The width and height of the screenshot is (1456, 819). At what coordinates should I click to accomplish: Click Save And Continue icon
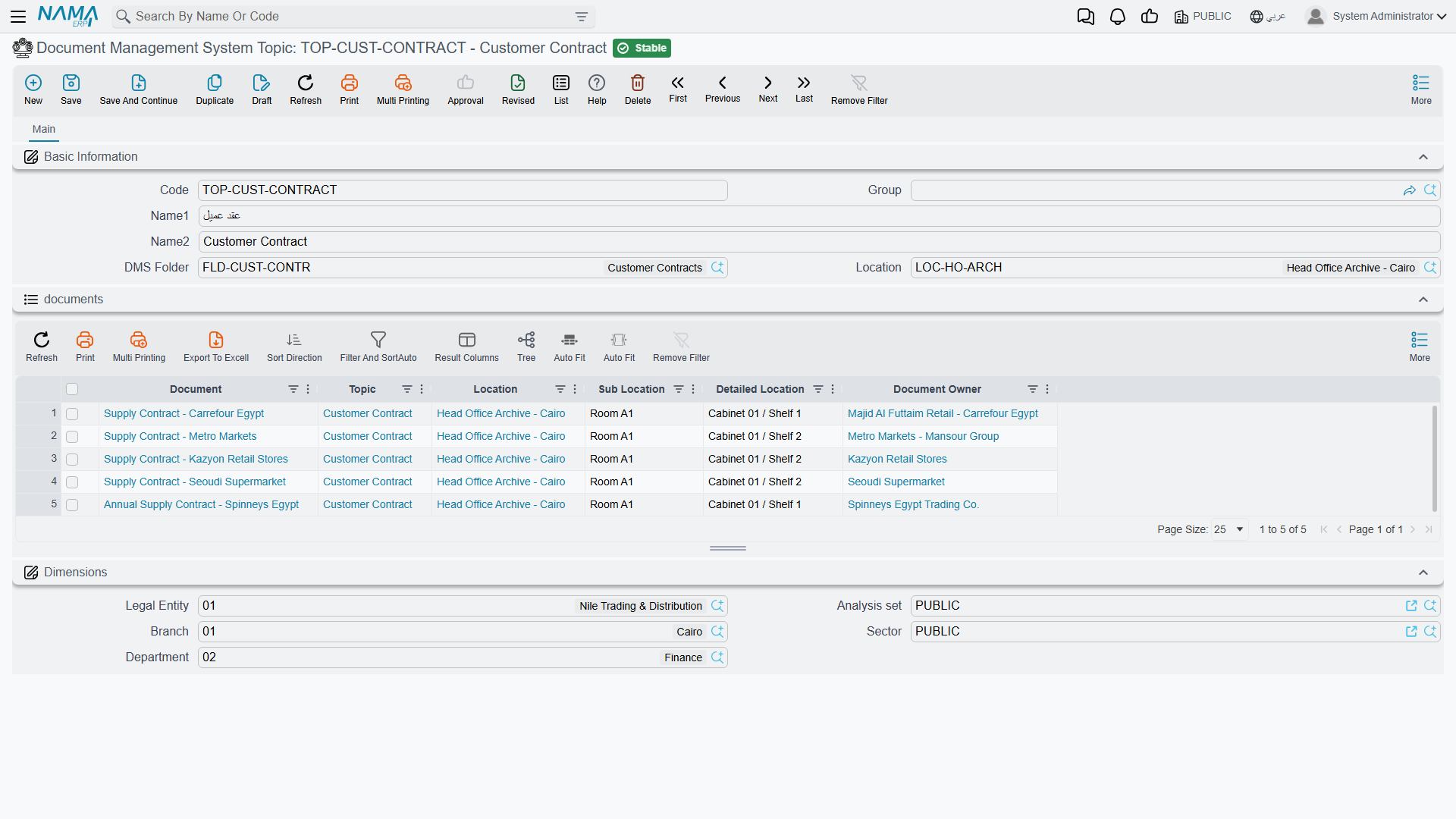click(139, 89)
